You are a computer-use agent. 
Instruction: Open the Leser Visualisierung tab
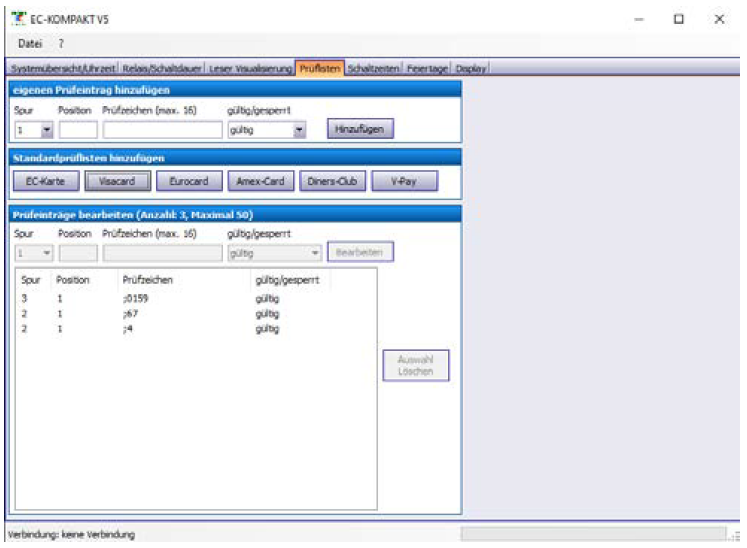click(250, 69)
